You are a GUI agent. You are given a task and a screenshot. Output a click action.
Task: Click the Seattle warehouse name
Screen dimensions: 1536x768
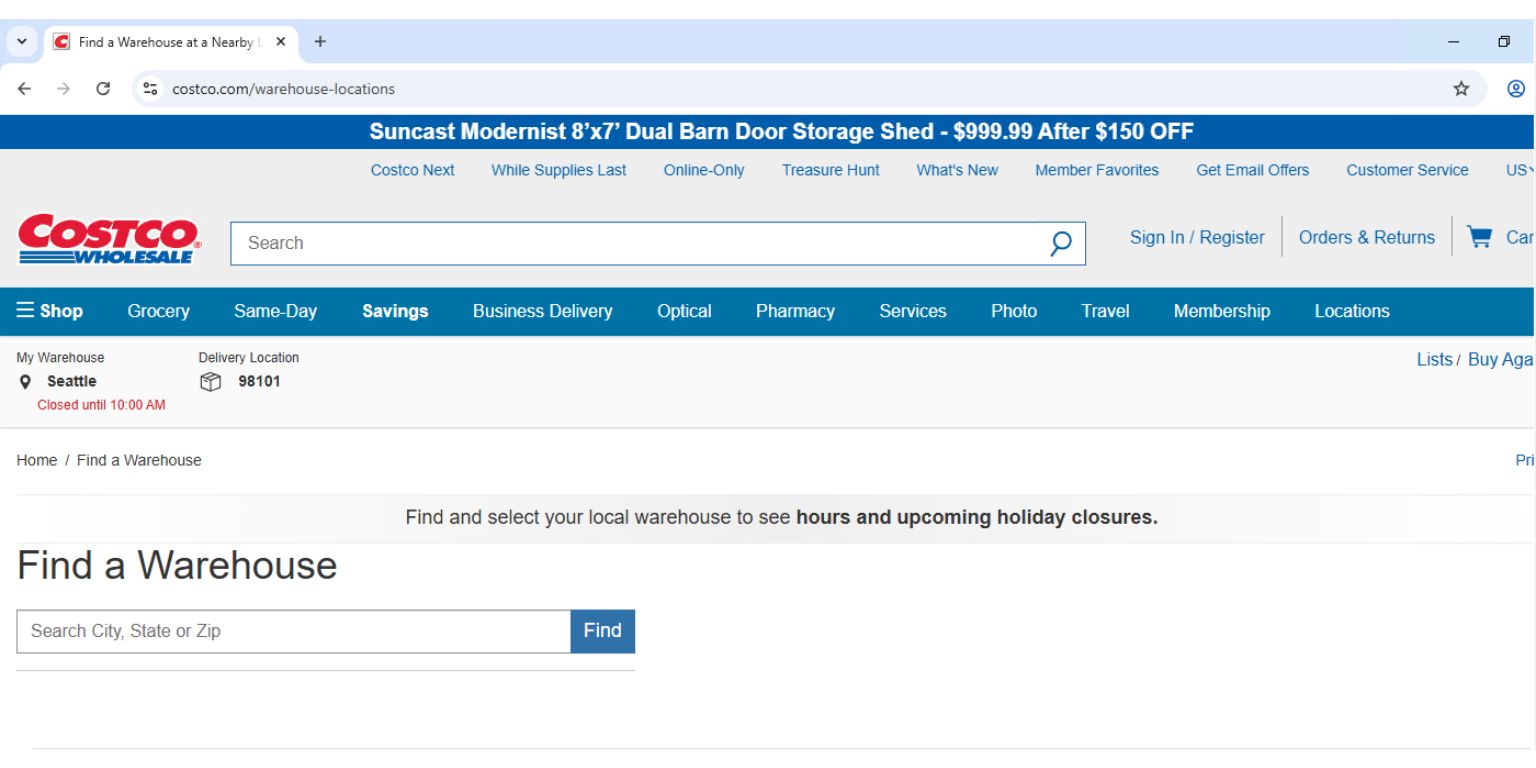[72, 381]
